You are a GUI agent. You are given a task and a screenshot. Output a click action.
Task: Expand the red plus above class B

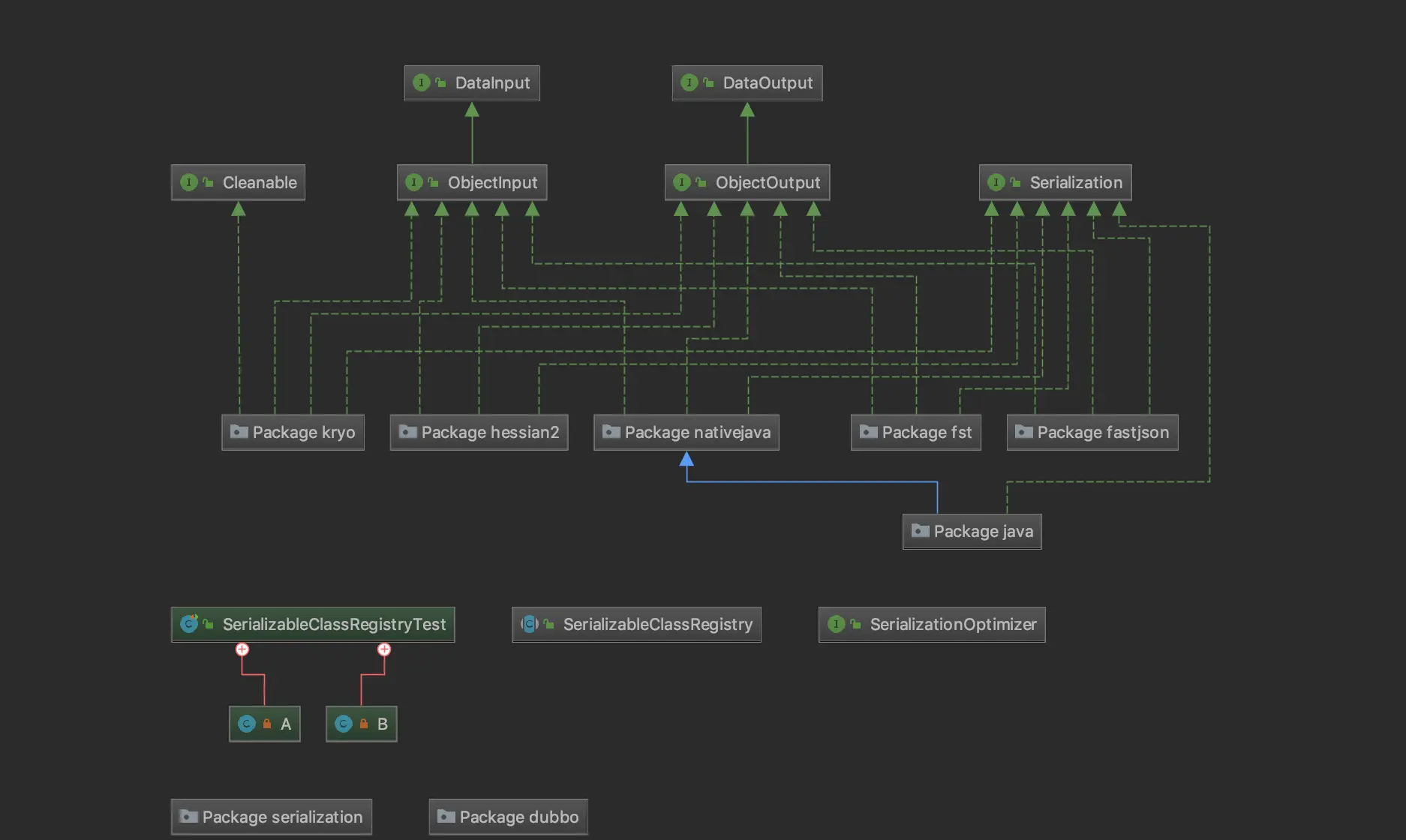tap(385, 649)
